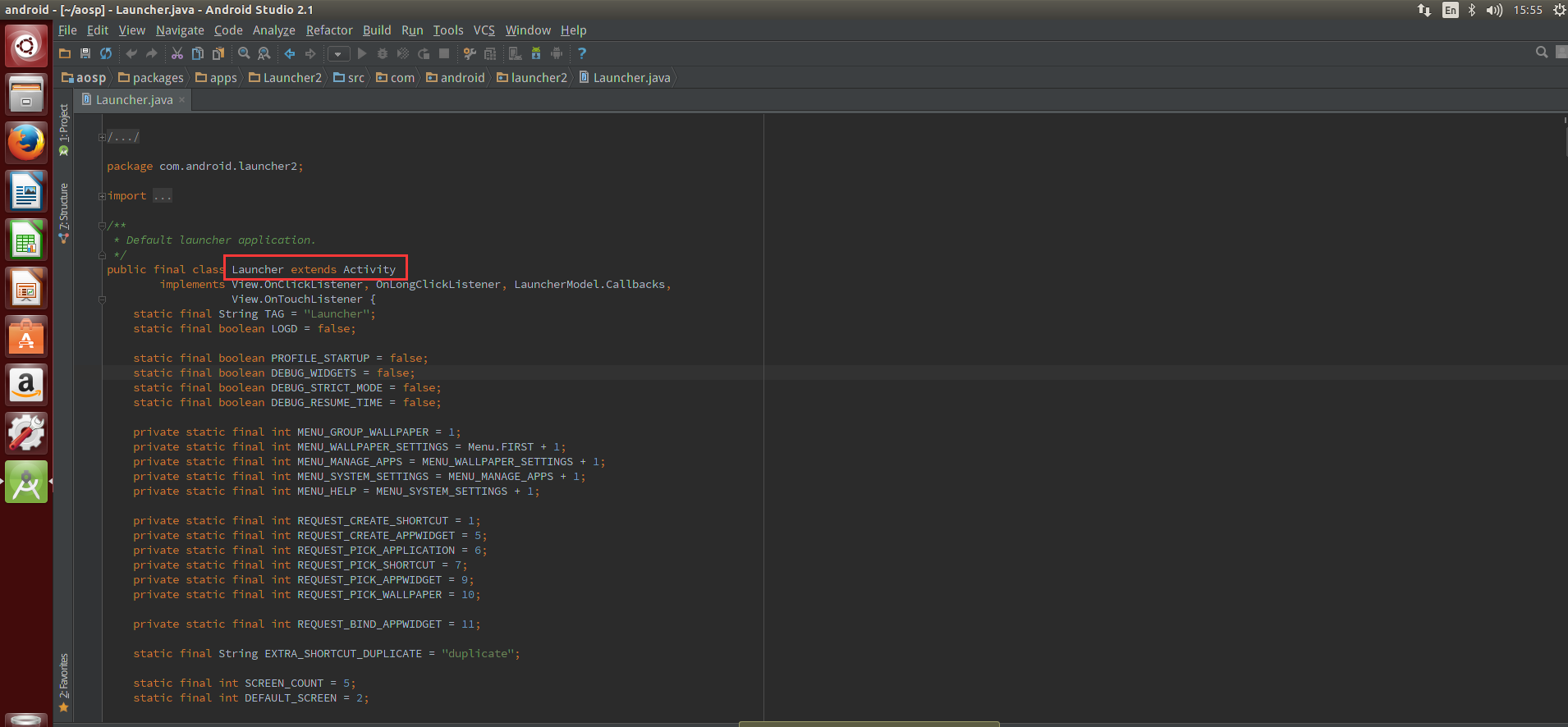Open LibreOffice Writer from the dock

26,191
